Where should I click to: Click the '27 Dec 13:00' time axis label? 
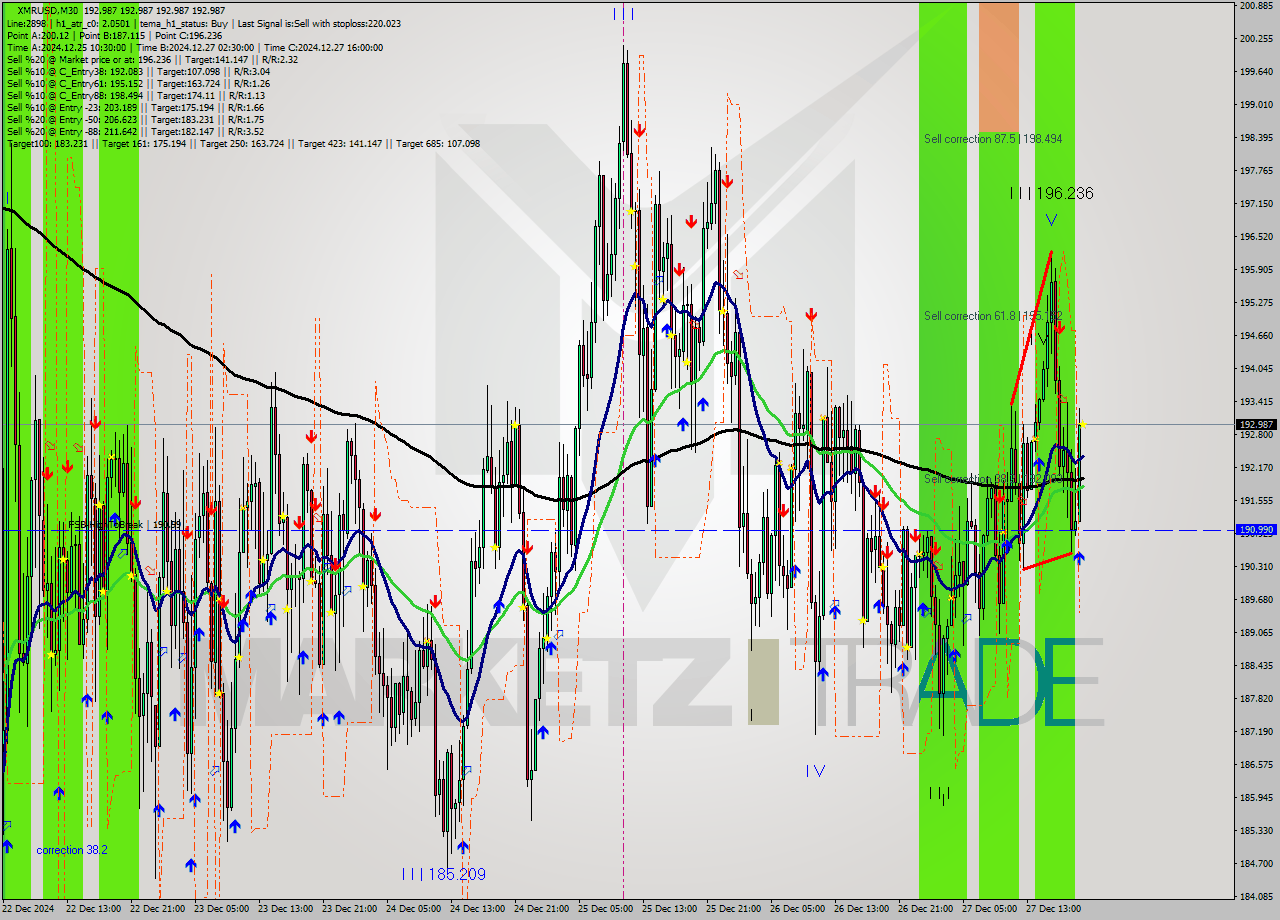coord(1053,909)
